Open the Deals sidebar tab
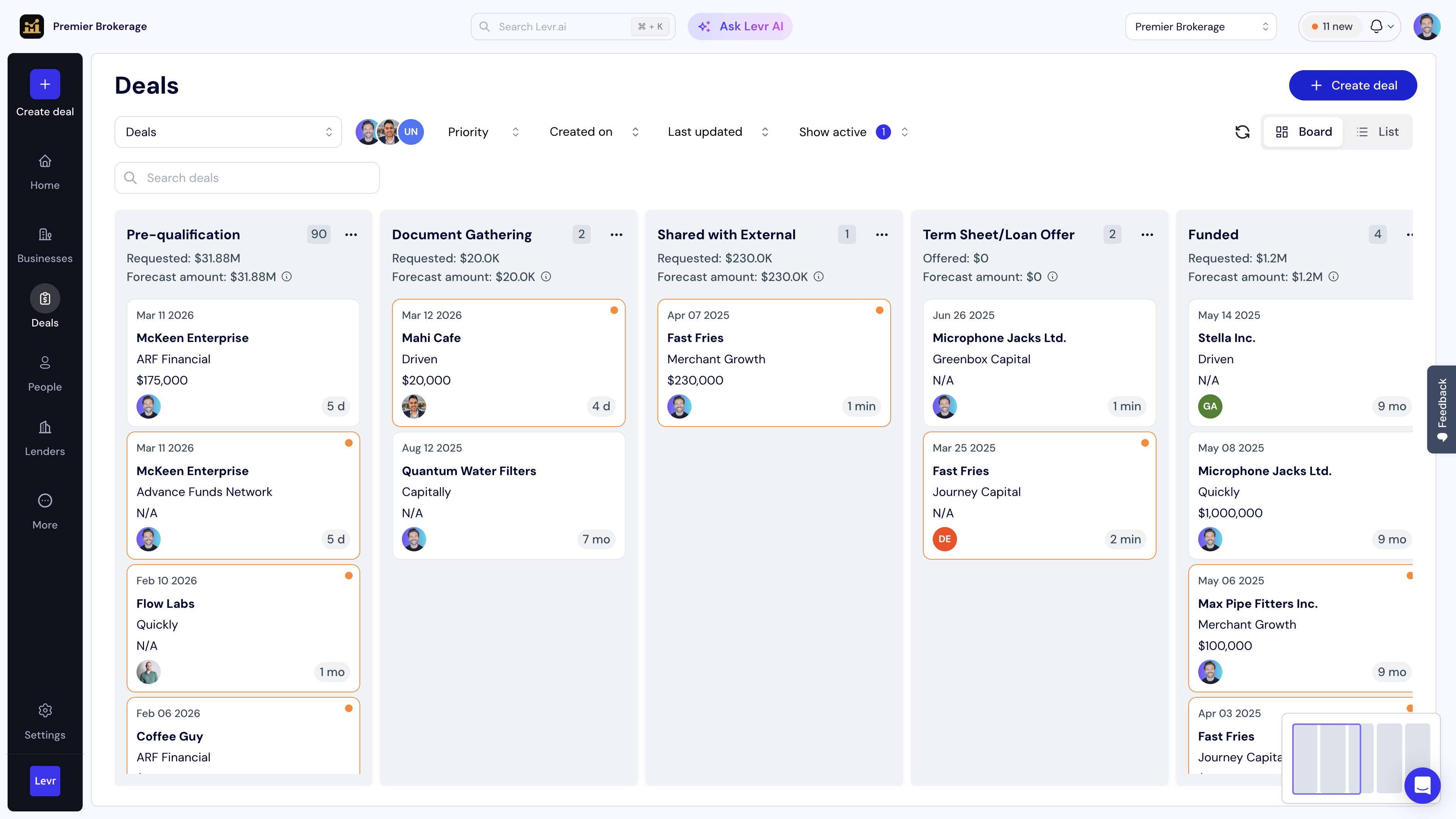The width and height of the screenshot is (1456, 819). (x=45, y=306)
